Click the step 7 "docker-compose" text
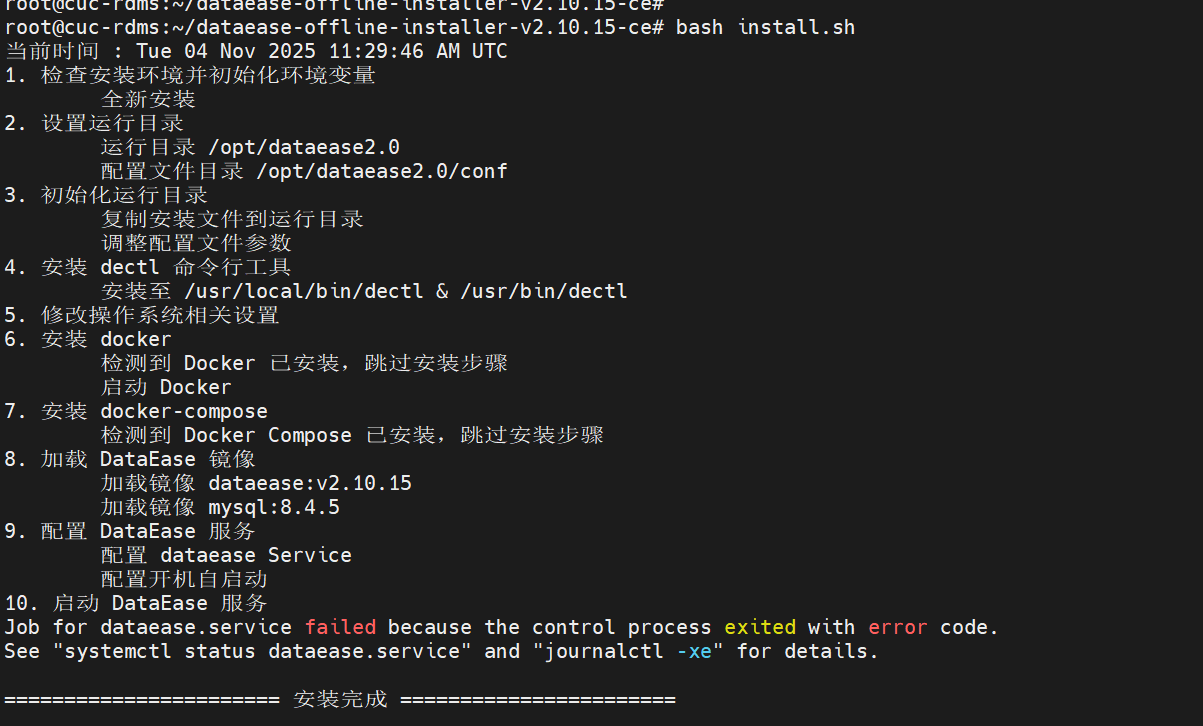This screenshot has height=726, width=1203. click(x=184, y=411)
